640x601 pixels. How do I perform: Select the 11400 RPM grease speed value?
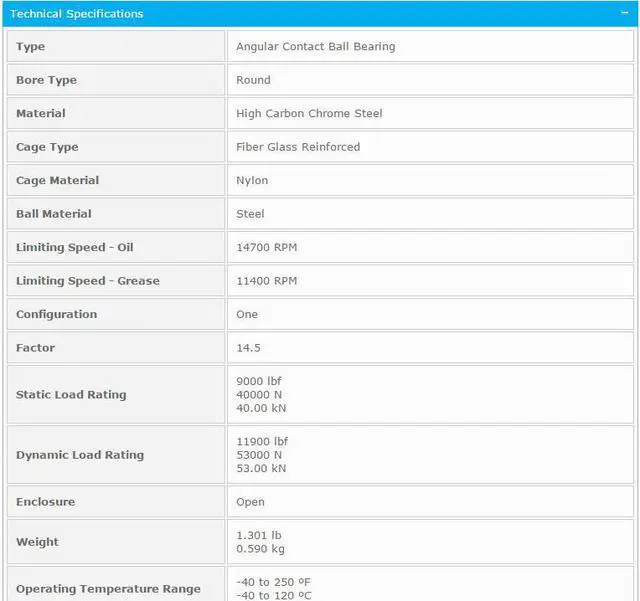pyautogui.click(x=266, y=281)
